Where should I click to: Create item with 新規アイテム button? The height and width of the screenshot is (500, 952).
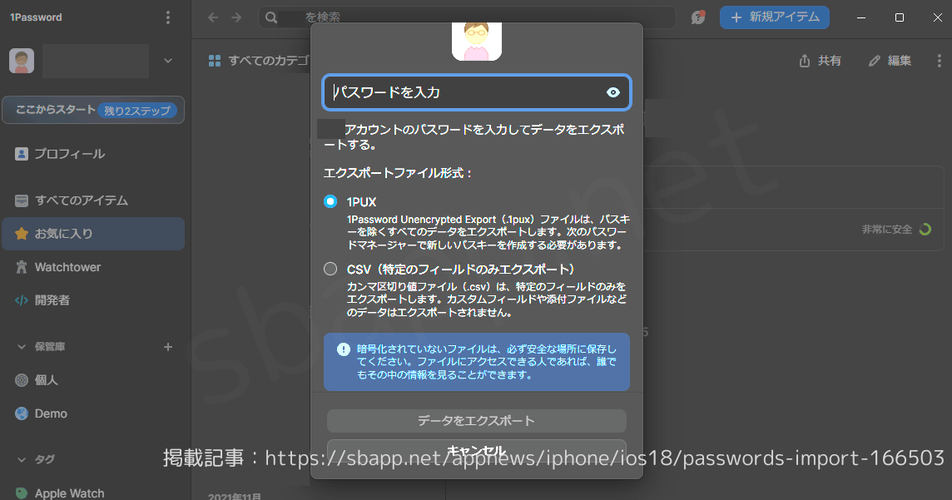[775, 18]
